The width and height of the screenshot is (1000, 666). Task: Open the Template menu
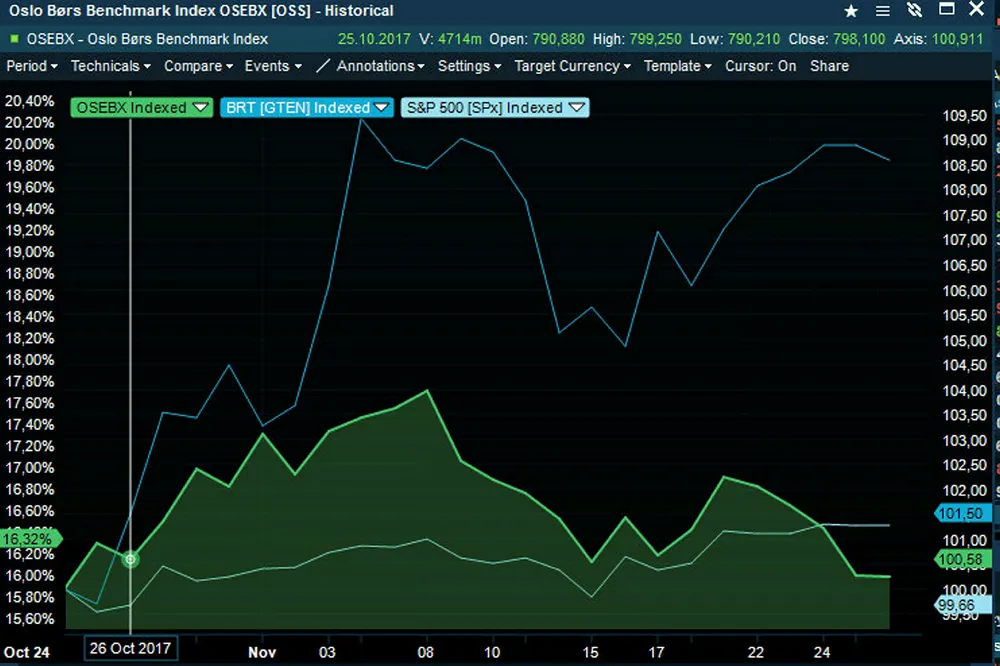(677, 66)
